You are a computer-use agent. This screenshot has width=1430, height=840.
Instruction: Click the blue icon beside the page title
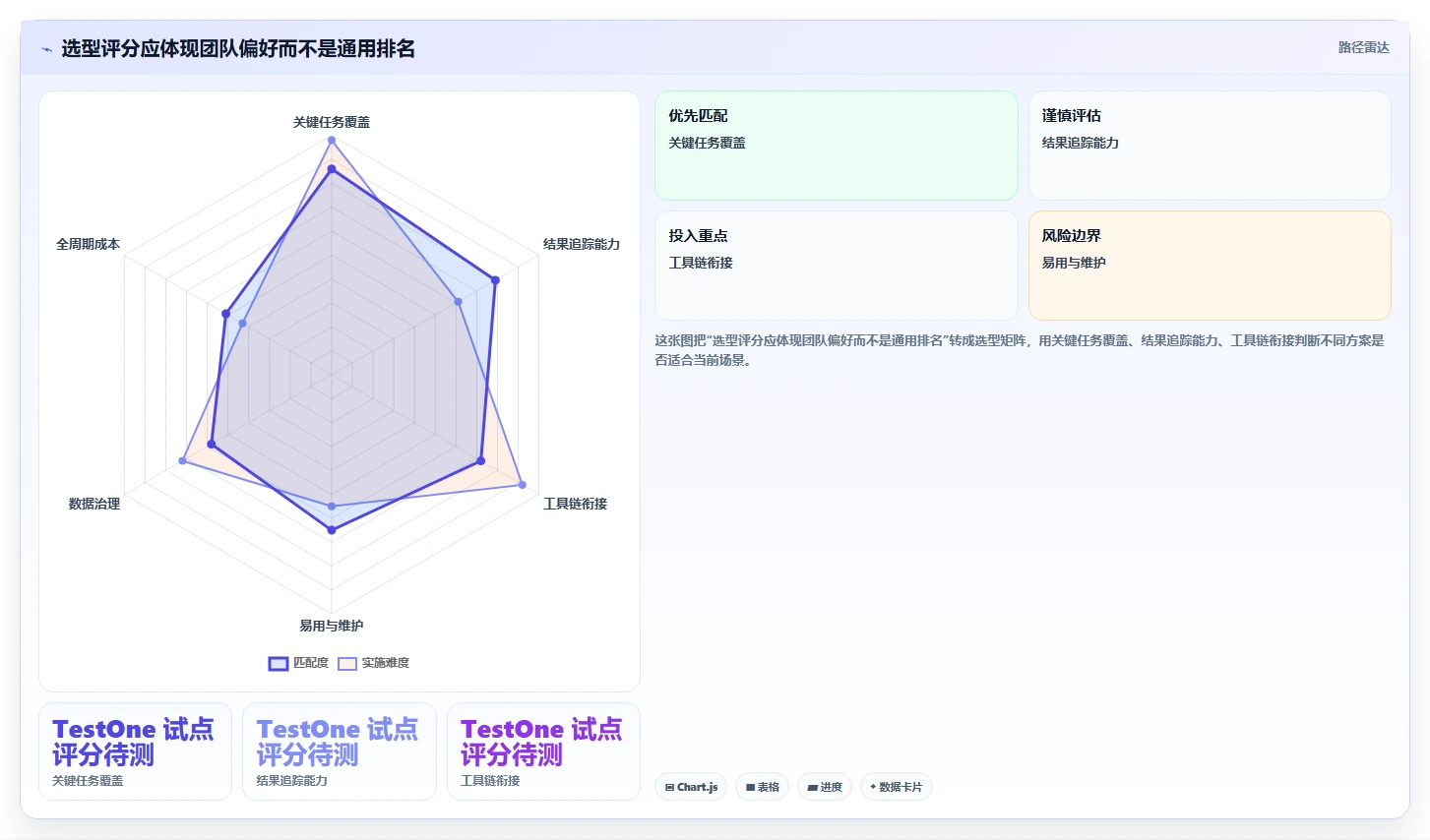(46, 49)
